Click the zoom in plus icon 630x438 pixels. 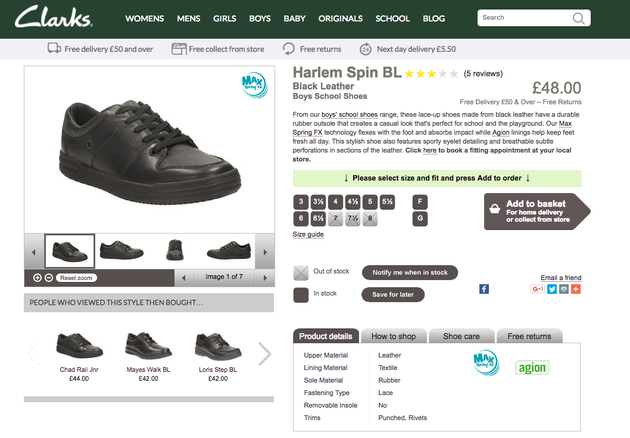tap(37, 278)
